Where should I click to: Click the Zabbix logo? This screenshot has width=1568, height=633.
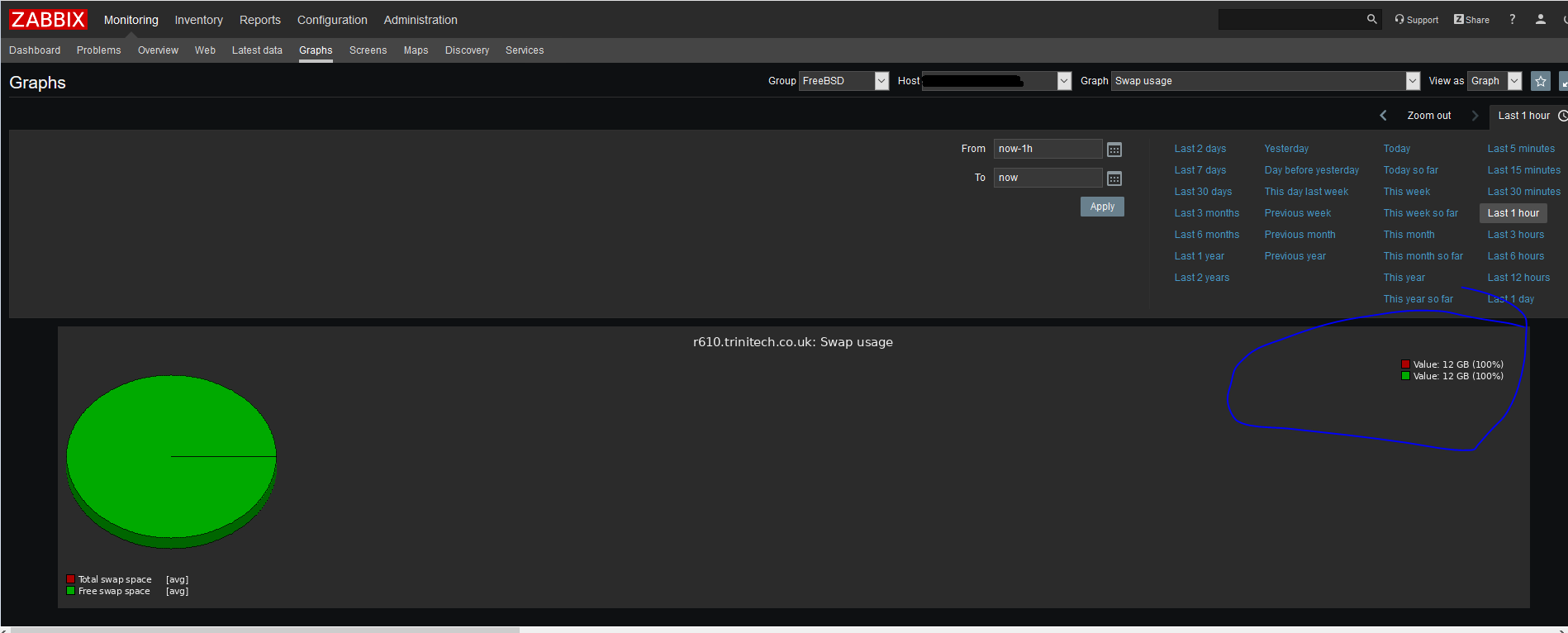[48, 20]
